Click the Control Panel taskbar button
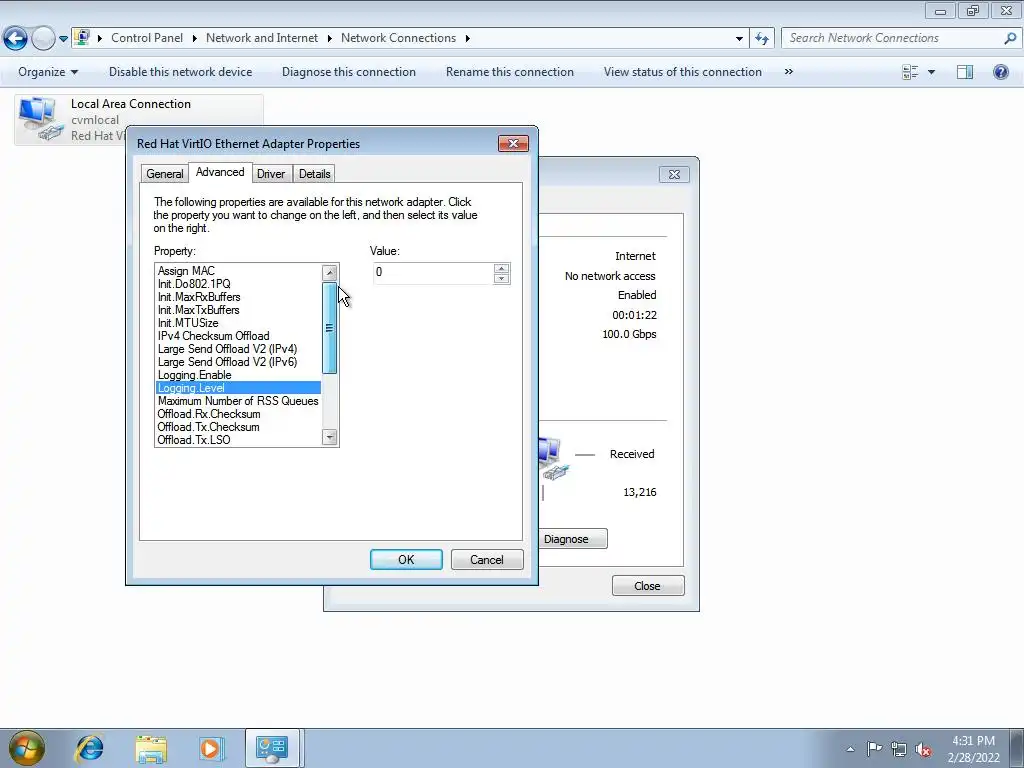Screen dimensions: 1024x768 coord(272,748)
